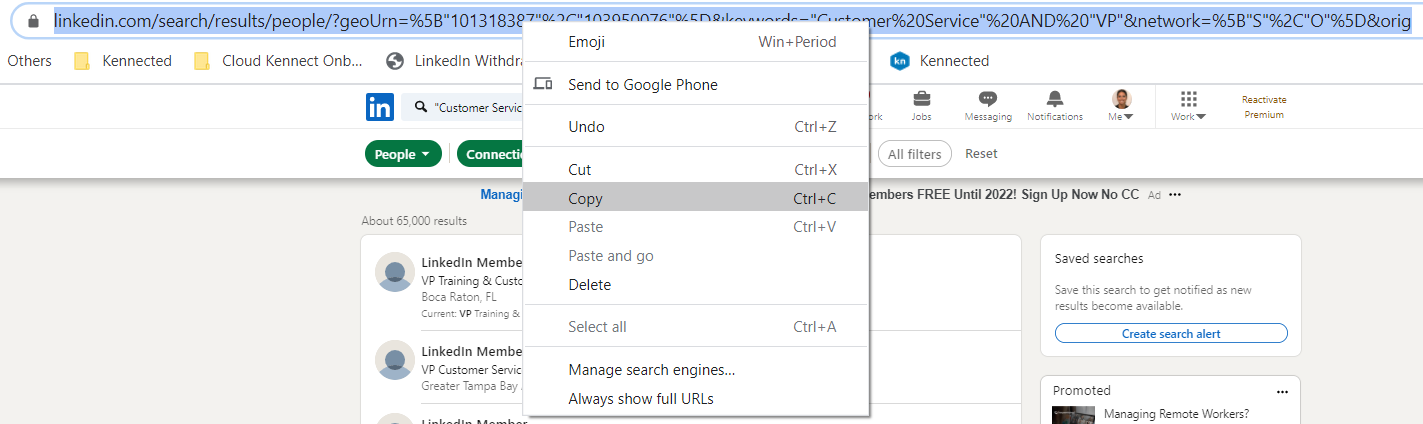The image size is (1423, 424).
Task: Choose Send to Google Phone
Action: click(x=696, y=84)
